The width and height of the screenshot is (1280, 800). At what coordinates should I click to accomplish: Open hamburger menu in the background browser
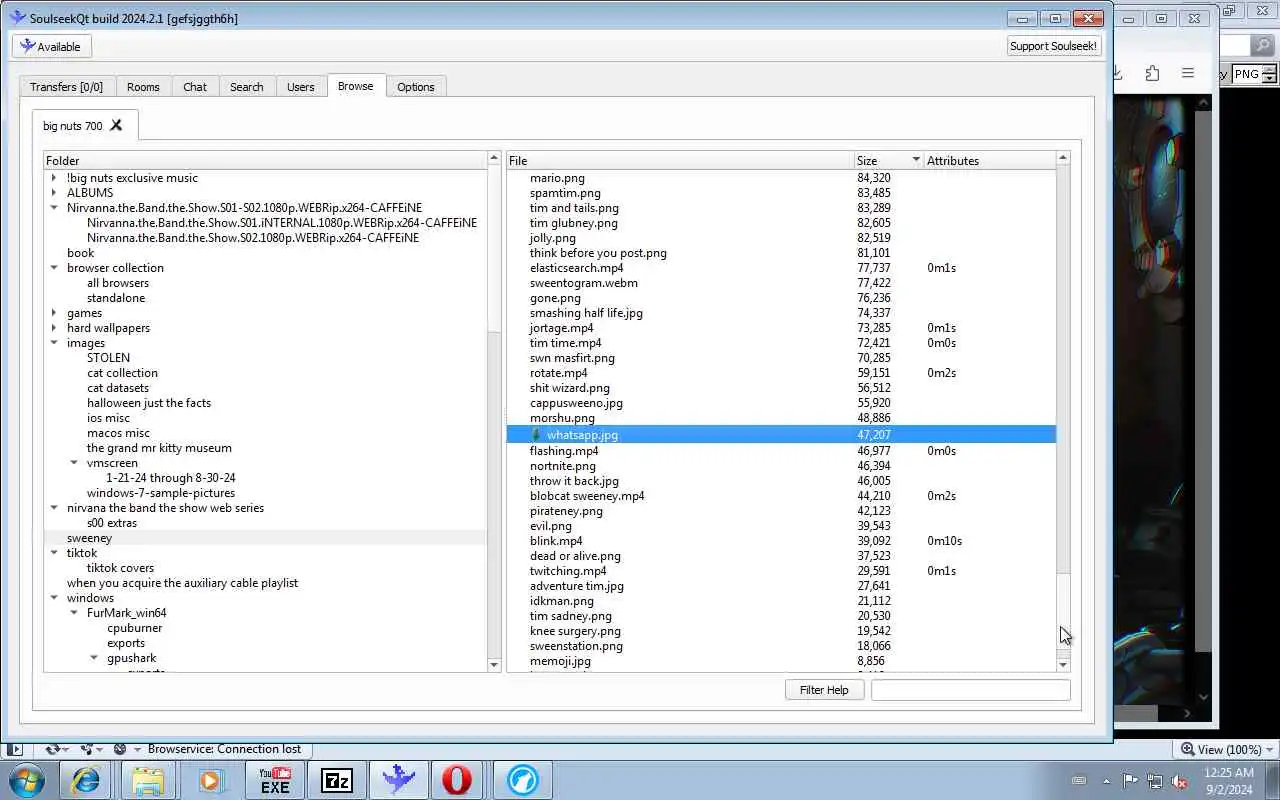coord(1188,73)
